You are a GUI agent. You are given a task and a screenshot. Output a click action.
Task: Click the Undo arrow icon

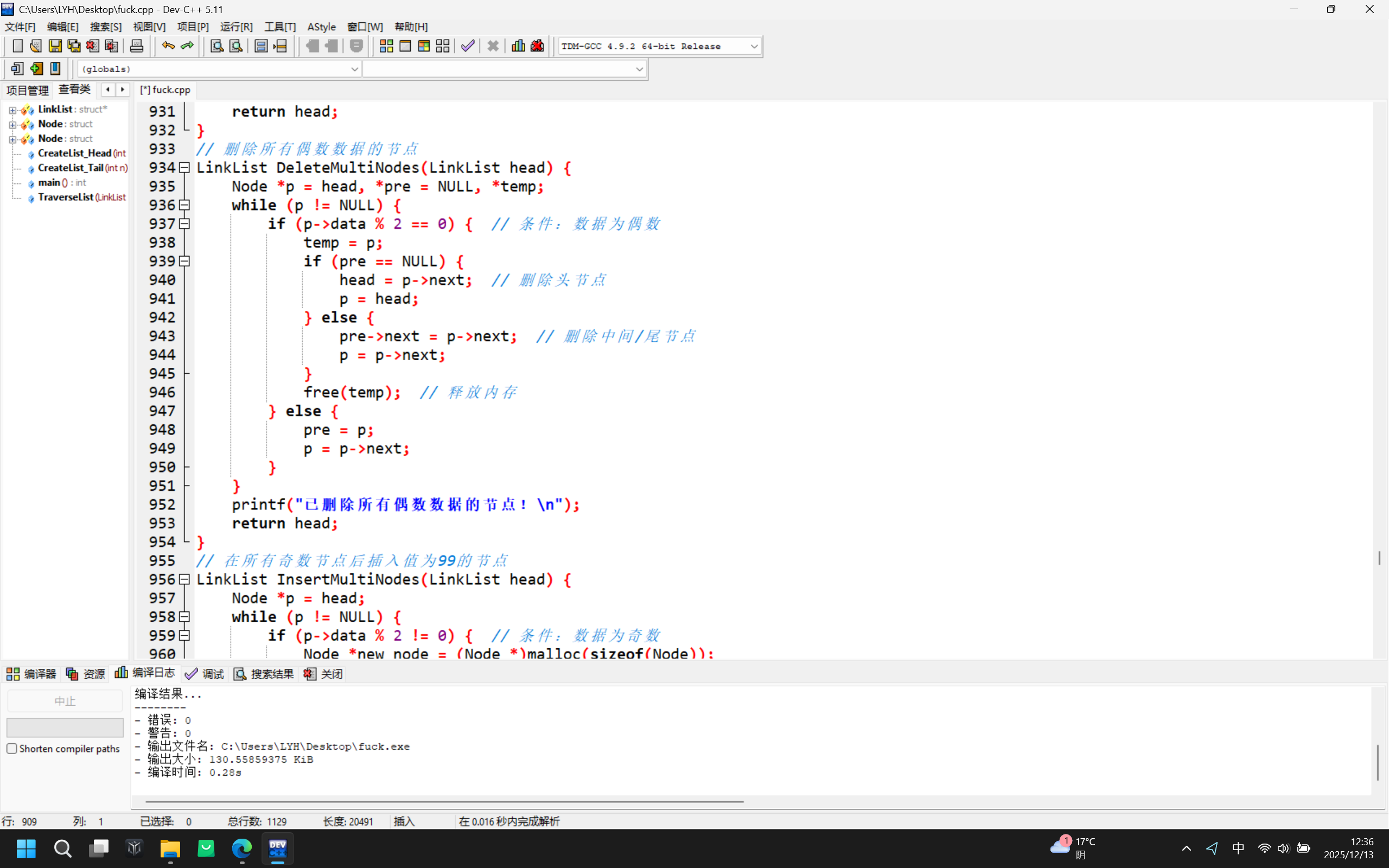pos(168,46)
